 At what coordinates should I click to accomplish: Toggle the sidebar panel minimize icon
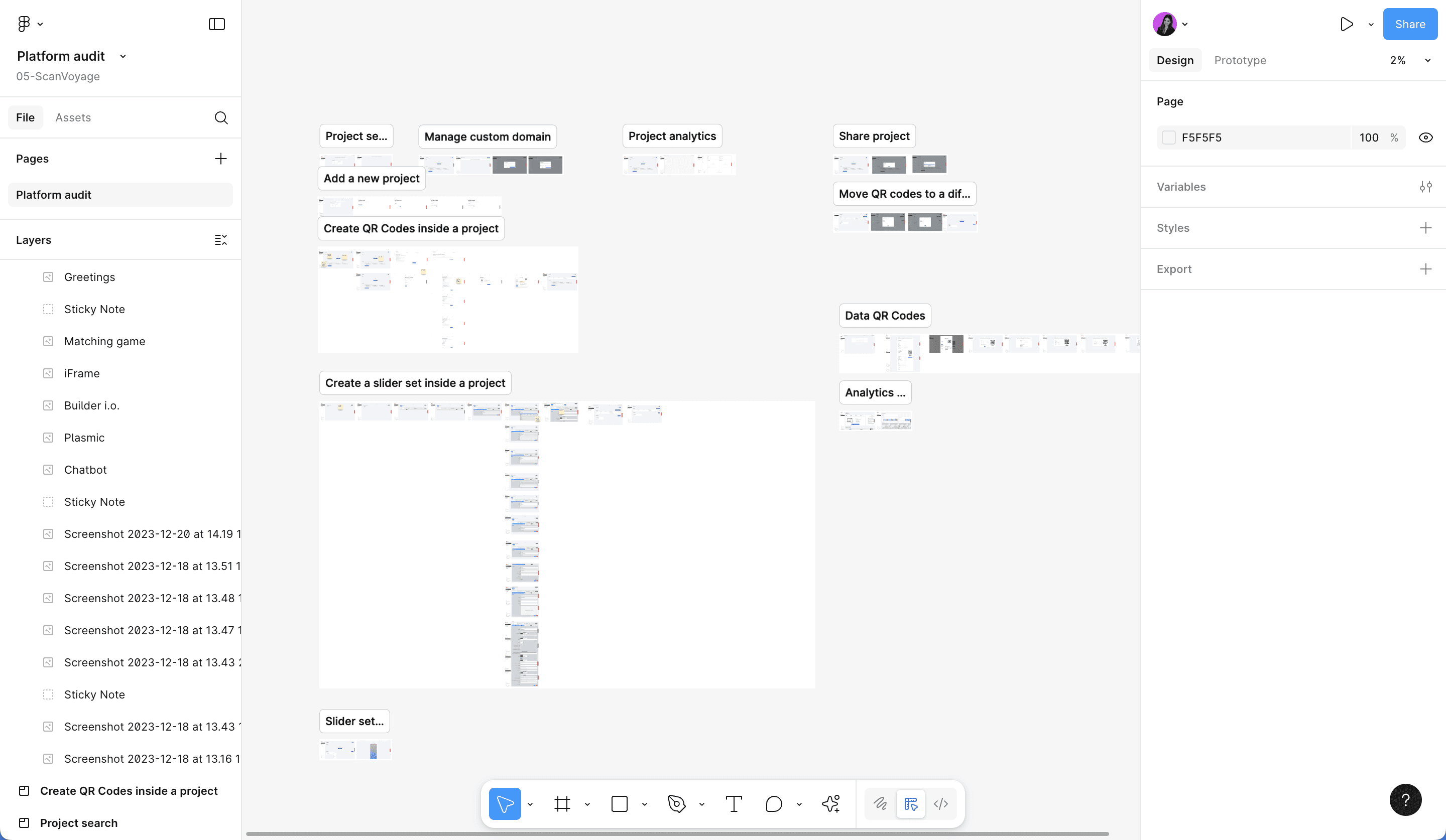tap(216, 24)
